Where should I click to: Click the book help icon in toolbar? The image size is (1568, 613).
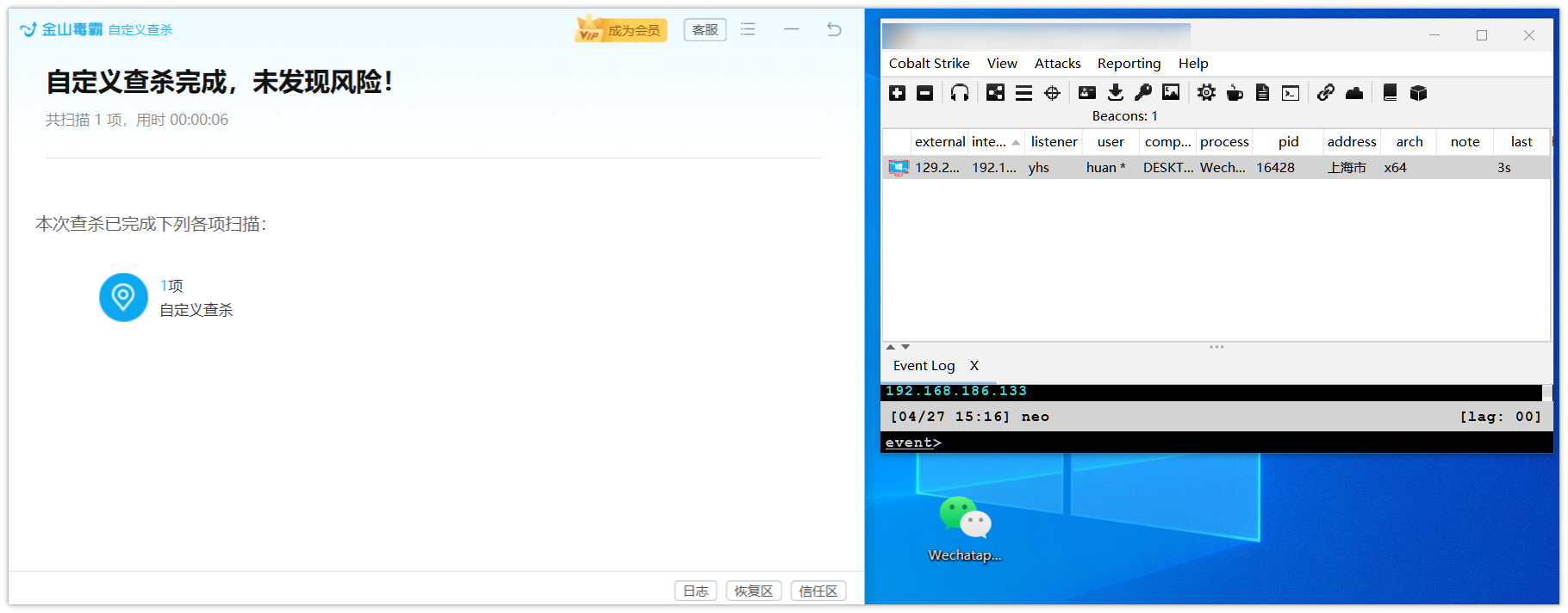(1390, 93)
